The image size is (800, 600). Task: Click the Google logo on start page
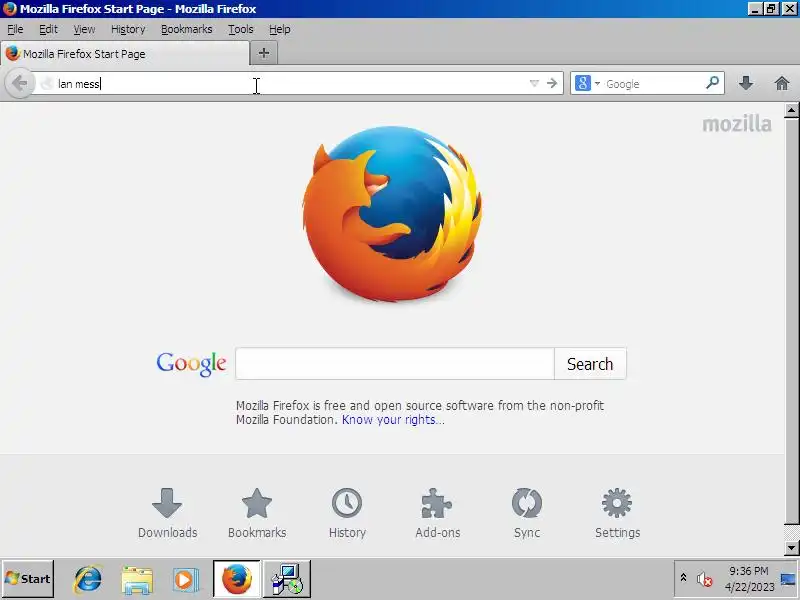(191, 364)
